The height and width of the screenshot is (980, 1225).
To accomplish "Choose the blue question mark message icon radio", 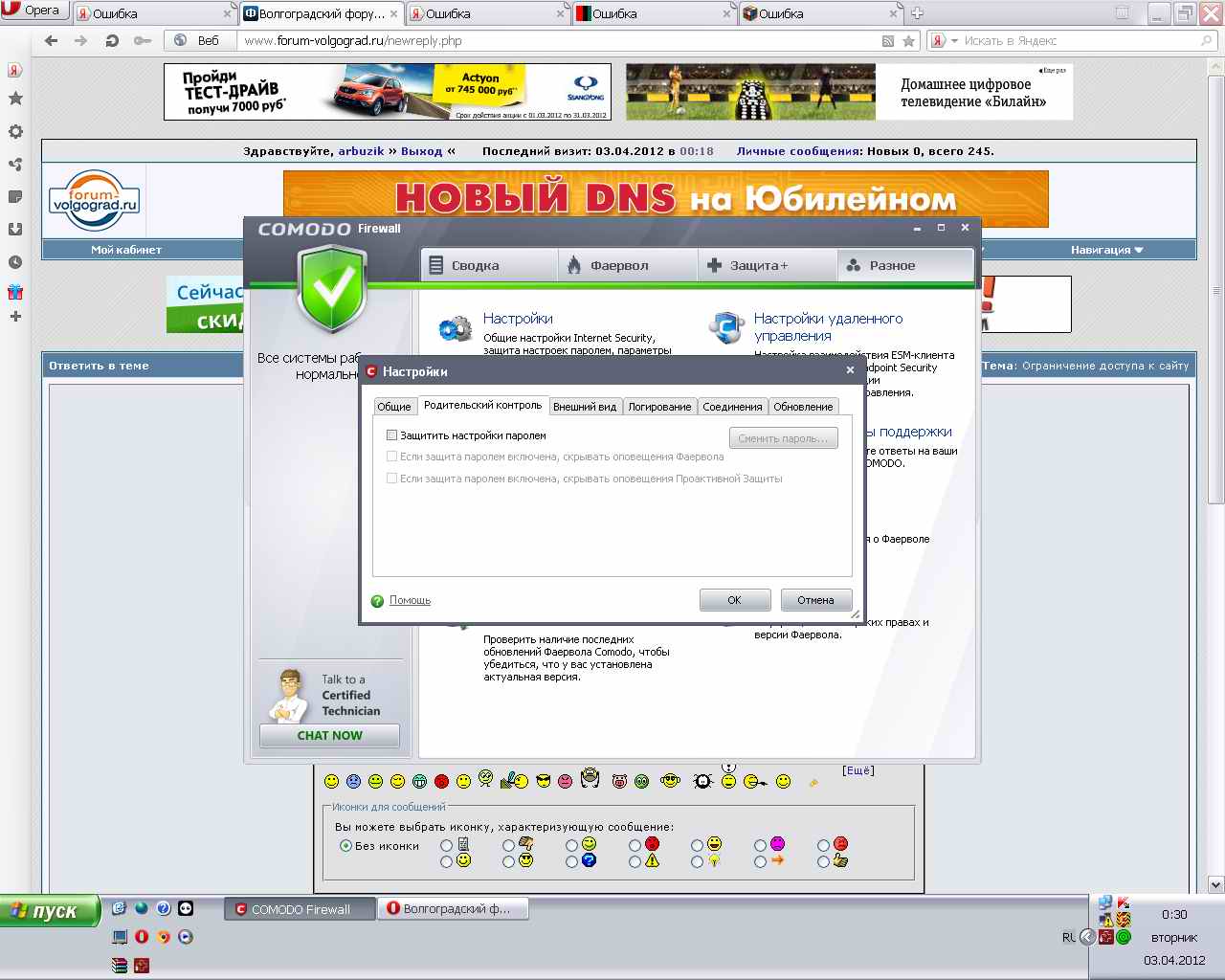I will click(571, 861).
